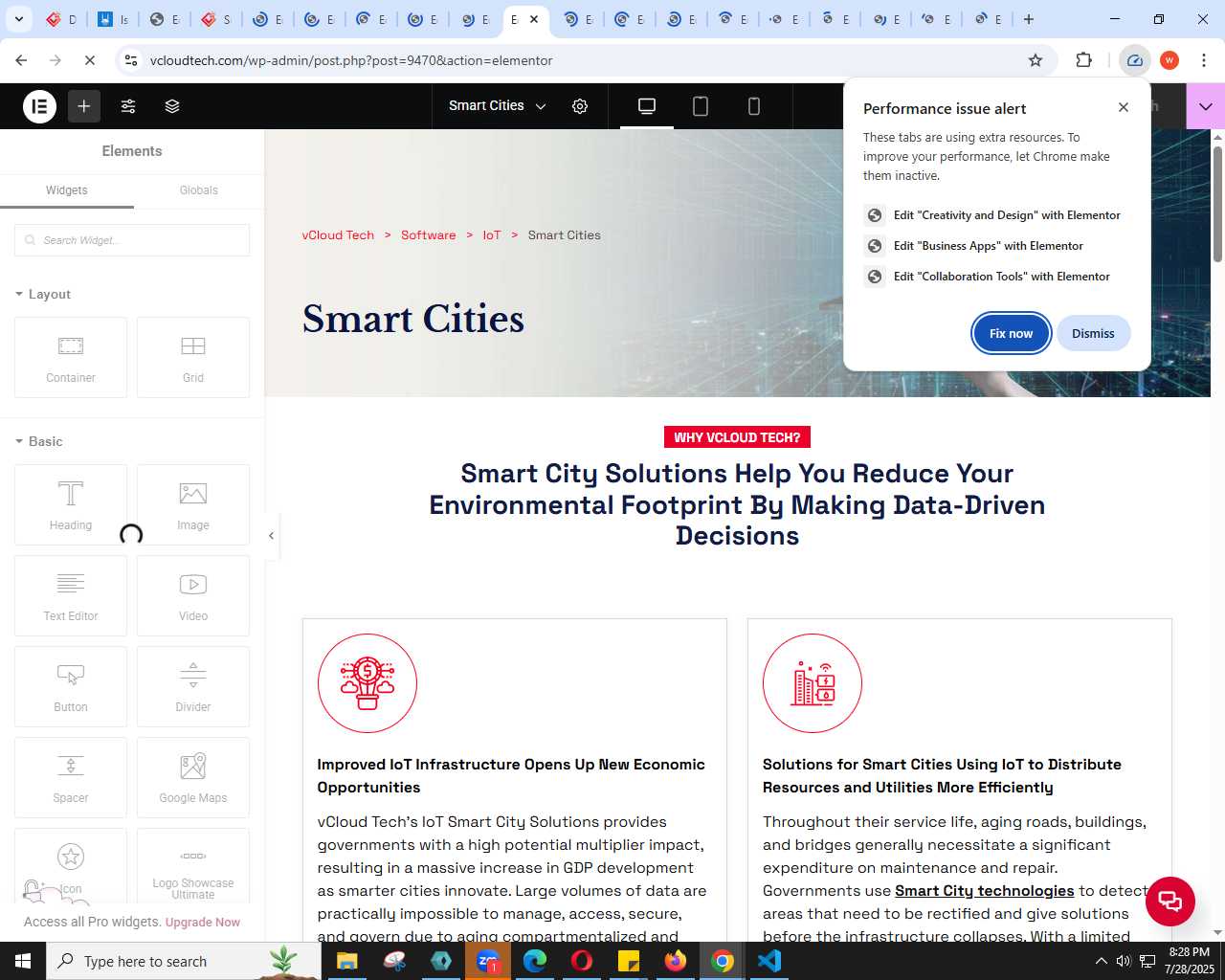Open vCloud Tech breadcrumb link

338,235
